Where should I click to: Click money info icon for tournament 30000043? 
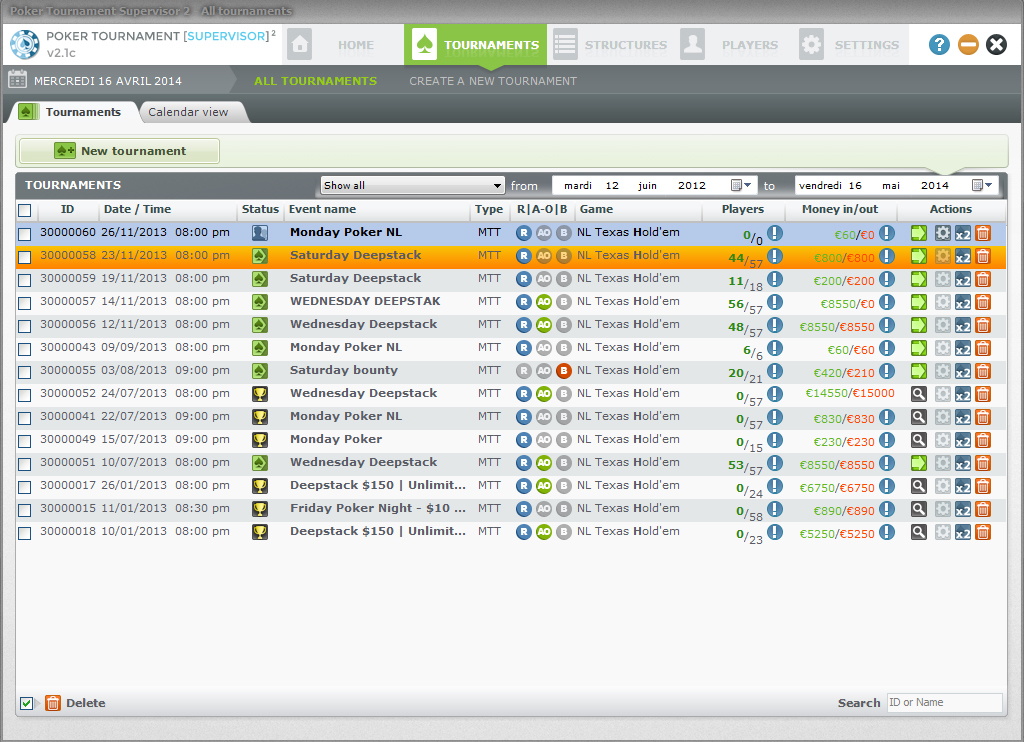coord(886,348)
